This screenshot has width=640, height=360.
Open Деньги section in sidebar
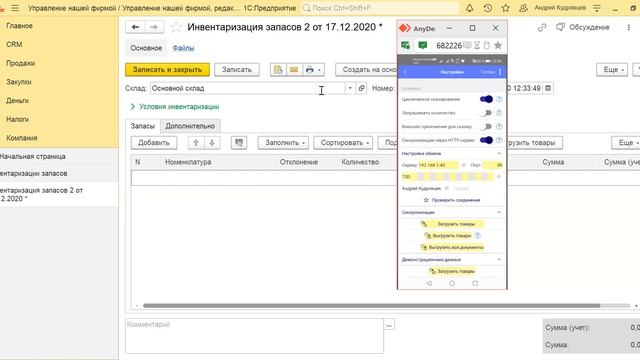click(x=17, y=100)
